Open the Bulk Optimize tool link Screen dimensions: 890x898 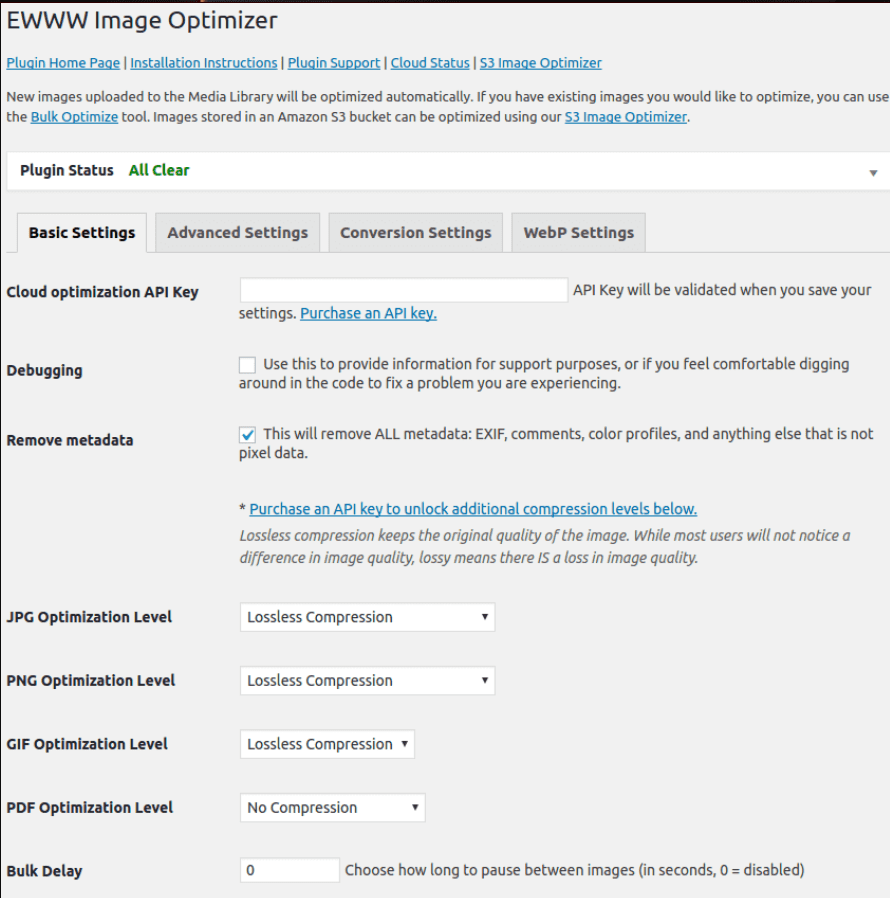[x=74, y=117]
